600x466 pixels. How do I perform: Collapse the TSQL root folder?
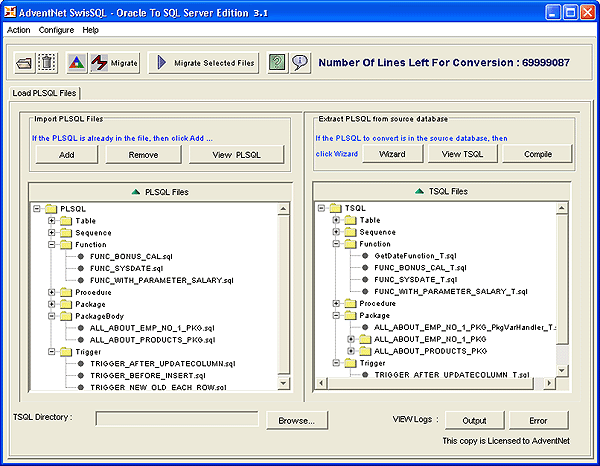click(x=321, y=208)
